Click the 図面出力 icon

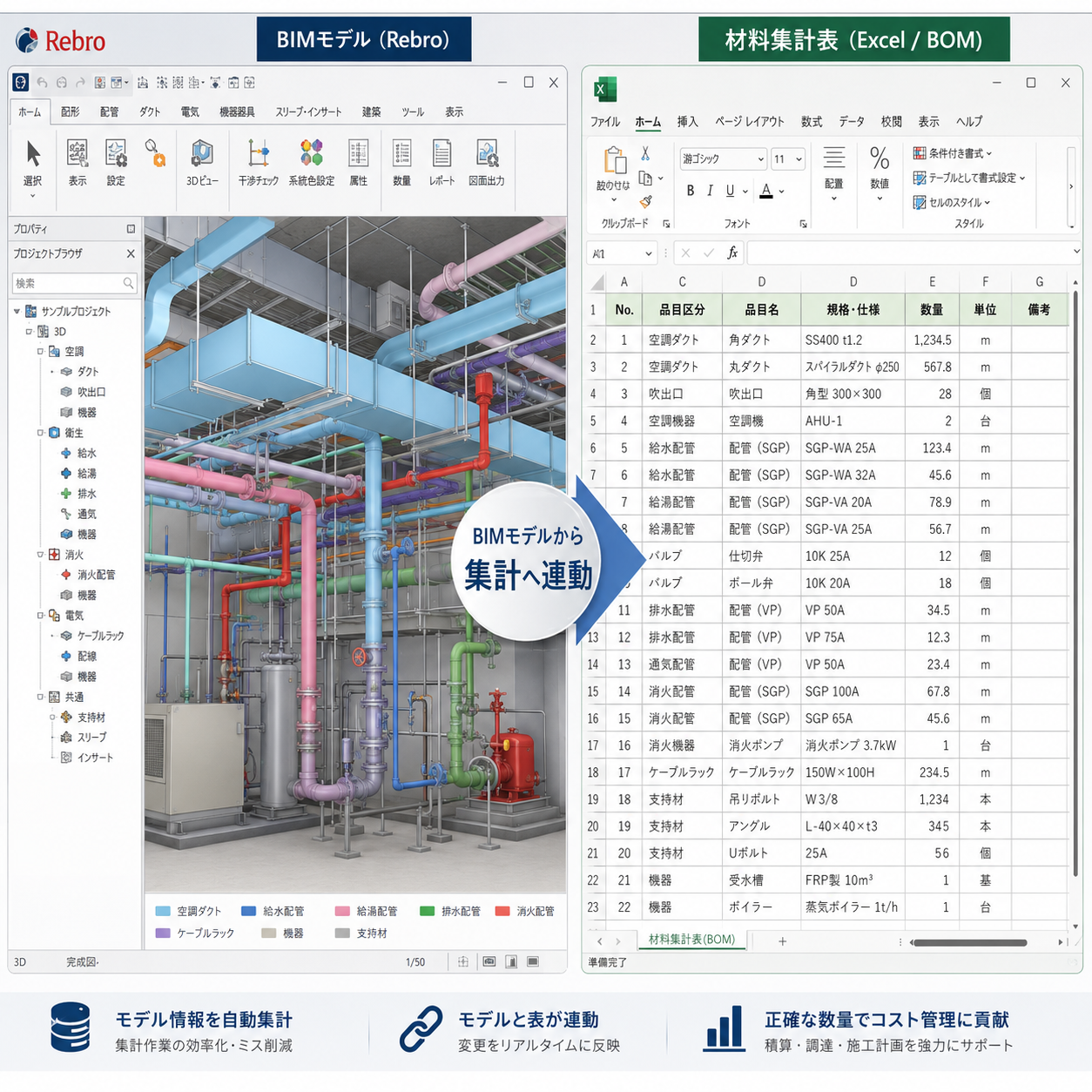[487, 163]
